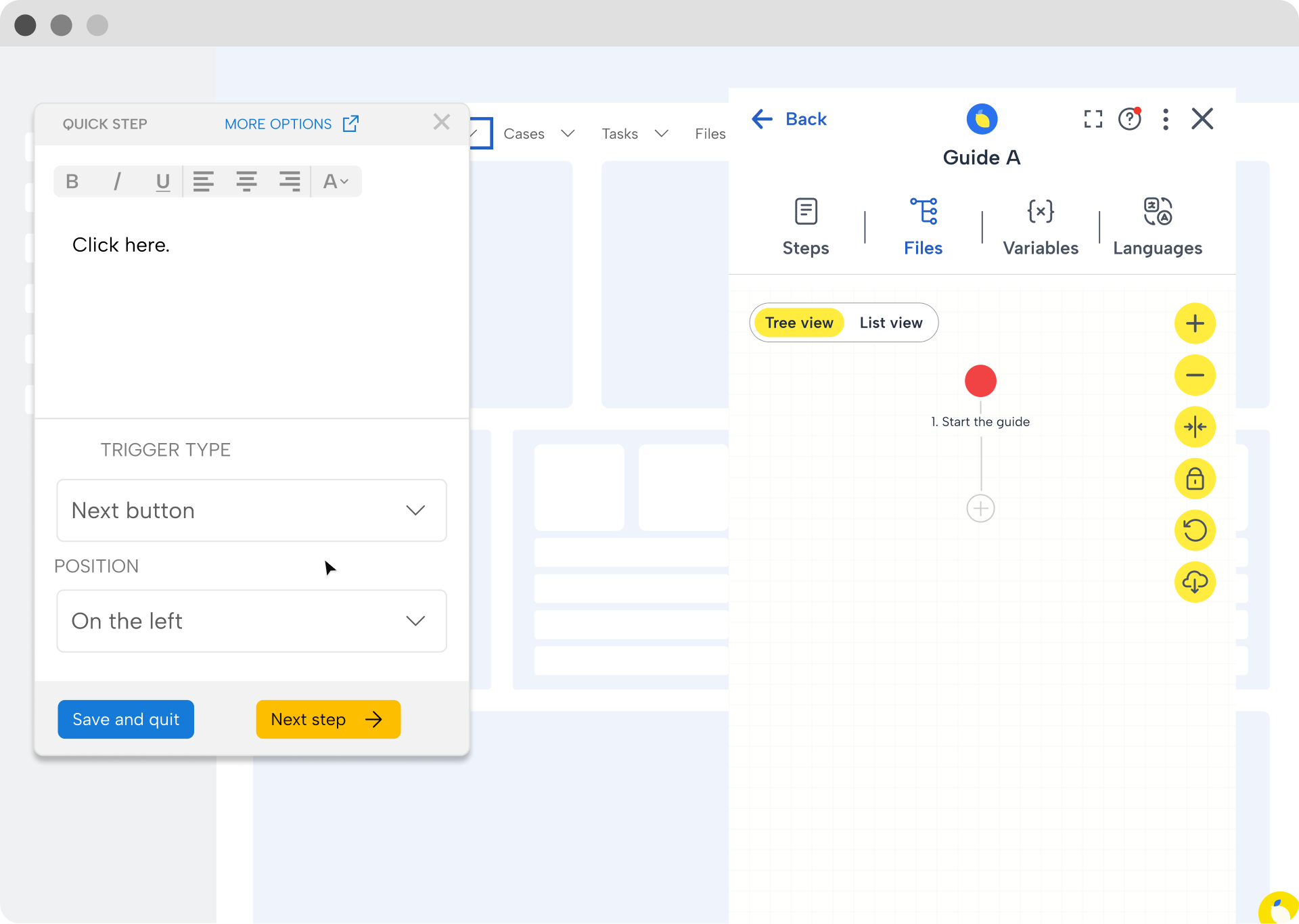Toggle the tree lock button

[1195, 479]
